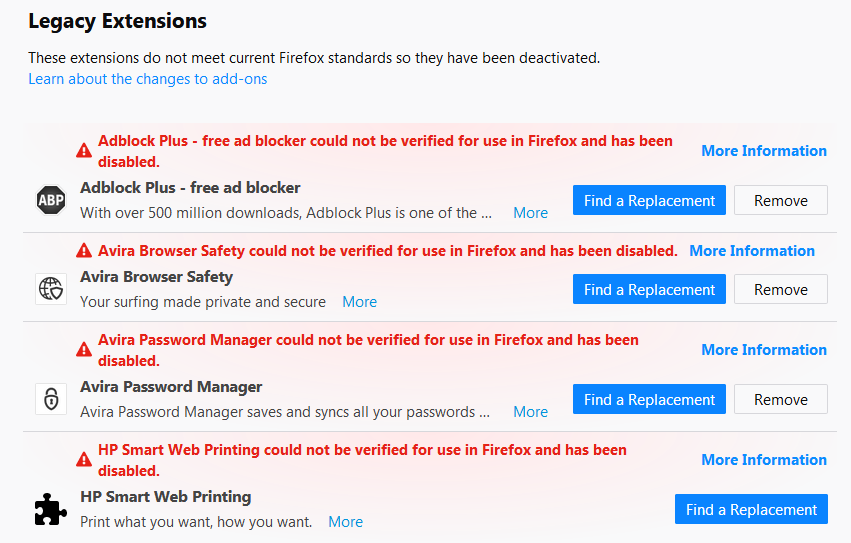The image size is (851, 543).
Task: Click the warning triangle beside Avira Password Manager message
Action: pos(84,349)
